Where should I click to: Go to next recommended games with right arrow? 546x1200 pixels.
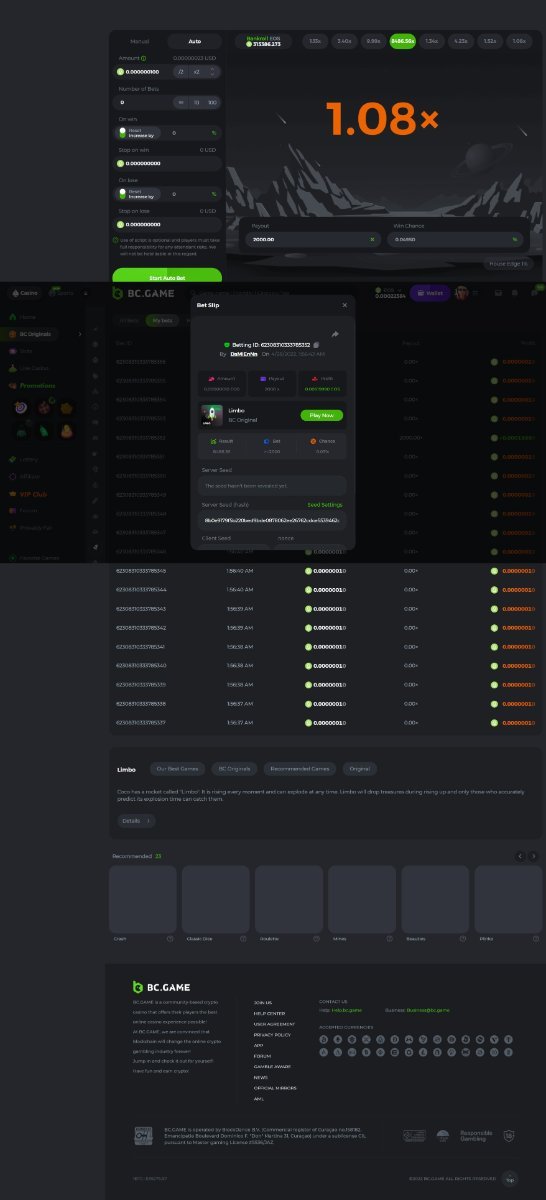pyautogui.click(x=533, y=856)
